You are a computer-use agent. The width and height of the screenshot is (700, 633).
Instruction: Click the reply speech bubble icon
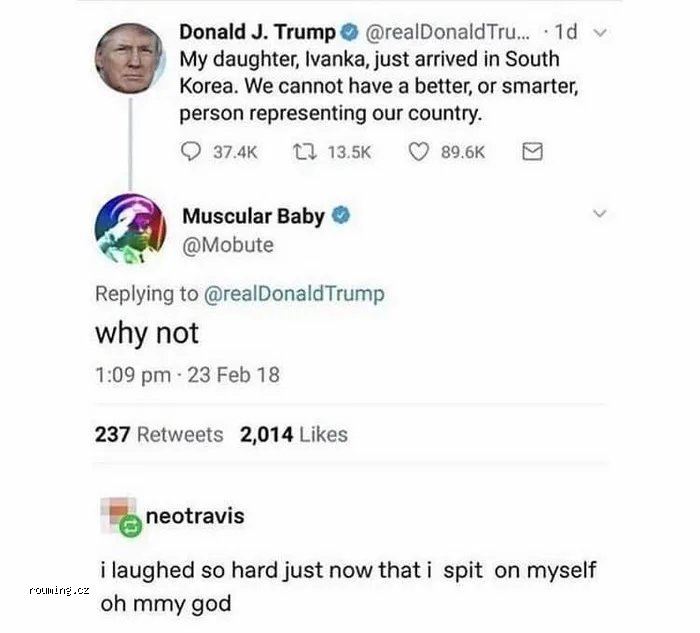(191, 152)
